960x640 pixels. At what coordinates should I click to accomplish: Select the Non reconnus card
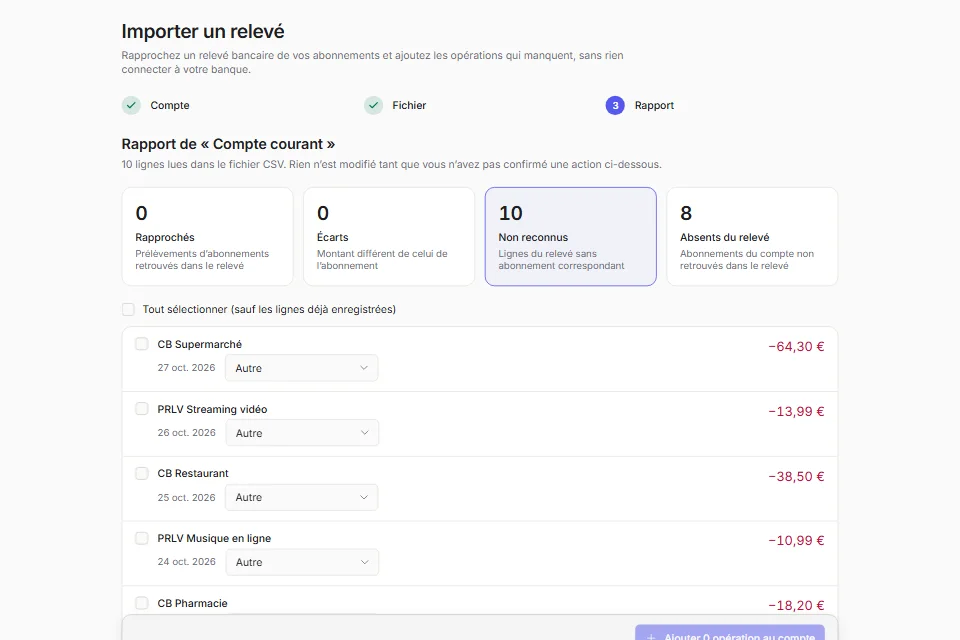pos(571,236)
